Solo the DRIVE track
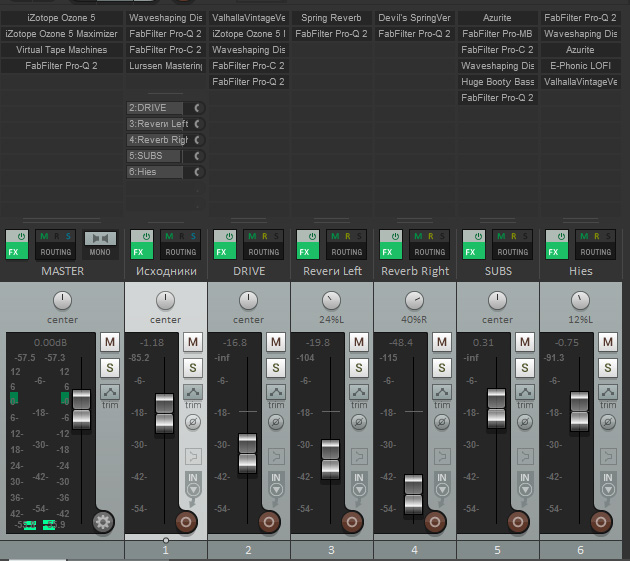 click(x=276, y=368)
